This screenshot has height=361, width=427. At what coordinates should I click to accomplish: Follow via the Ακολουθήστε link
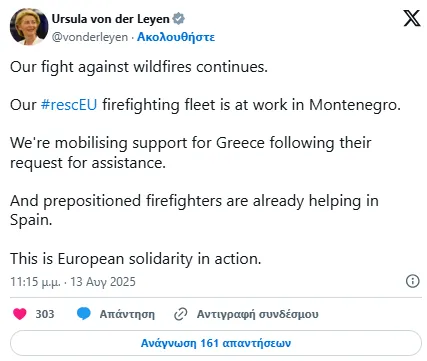click(176, 37)
